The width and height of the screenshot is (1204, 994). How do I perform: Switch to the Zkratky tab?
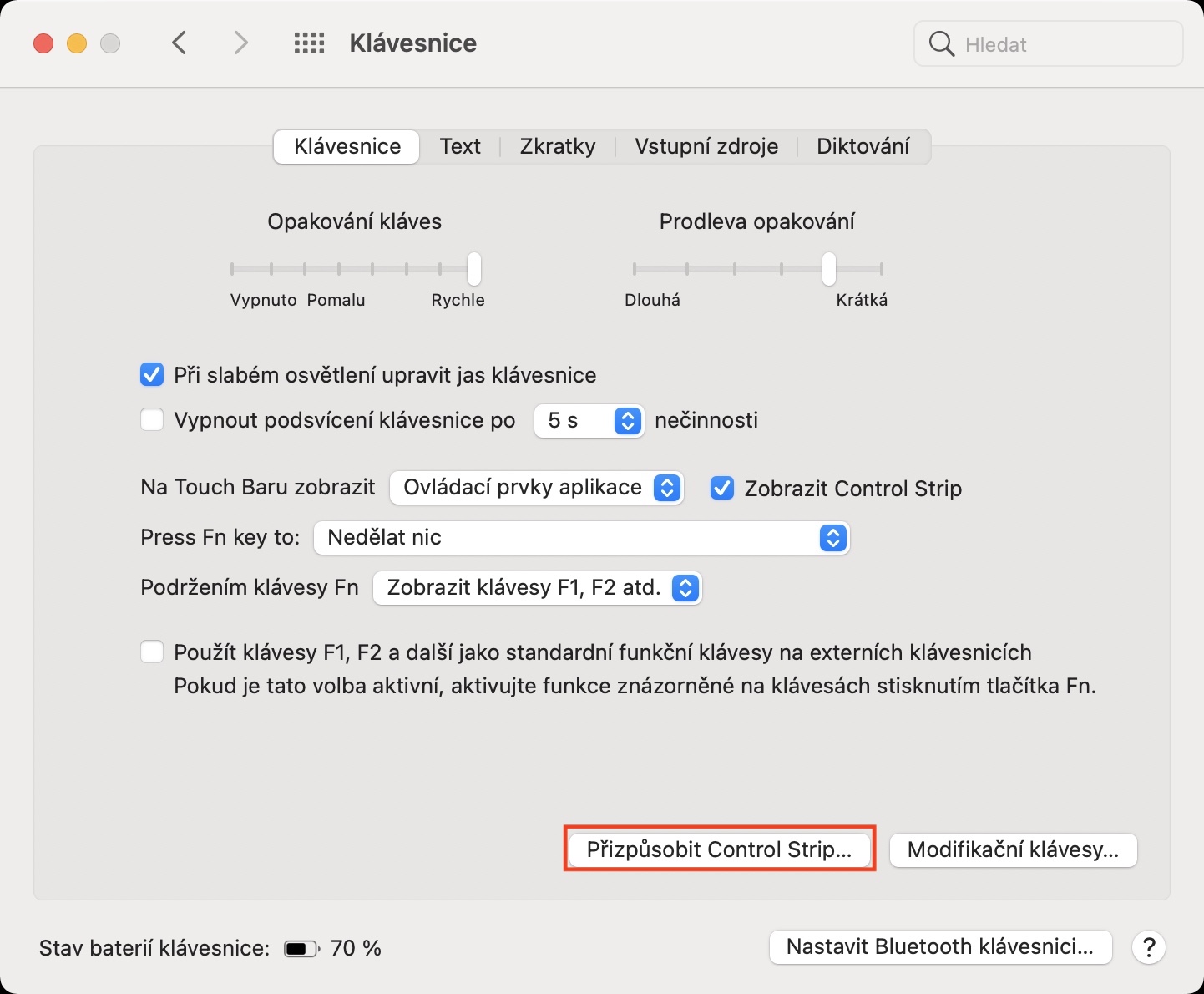click(558, 147)
